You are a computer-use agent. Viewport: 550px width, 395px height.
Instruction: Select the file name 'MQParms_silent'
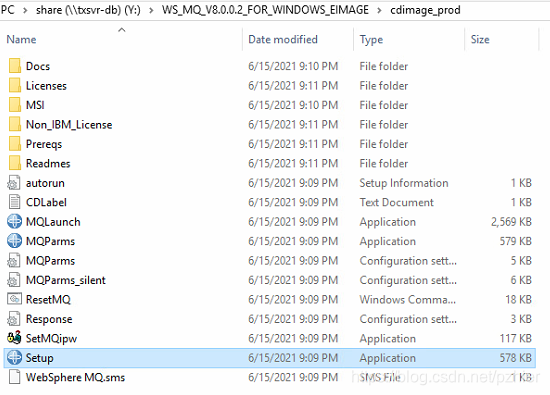coord(66,280)
